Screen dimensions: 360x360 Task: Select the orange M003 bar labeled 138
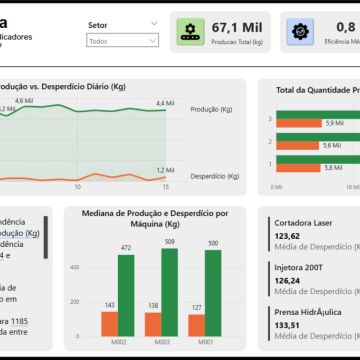[153, 324]
